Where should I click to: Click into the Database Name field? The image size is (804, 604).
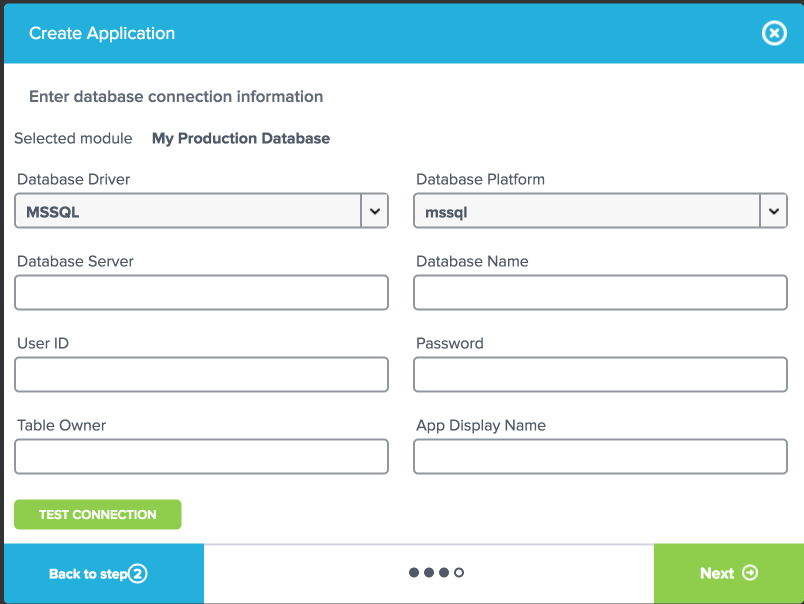pyautogui.click(x=600, y=293)
